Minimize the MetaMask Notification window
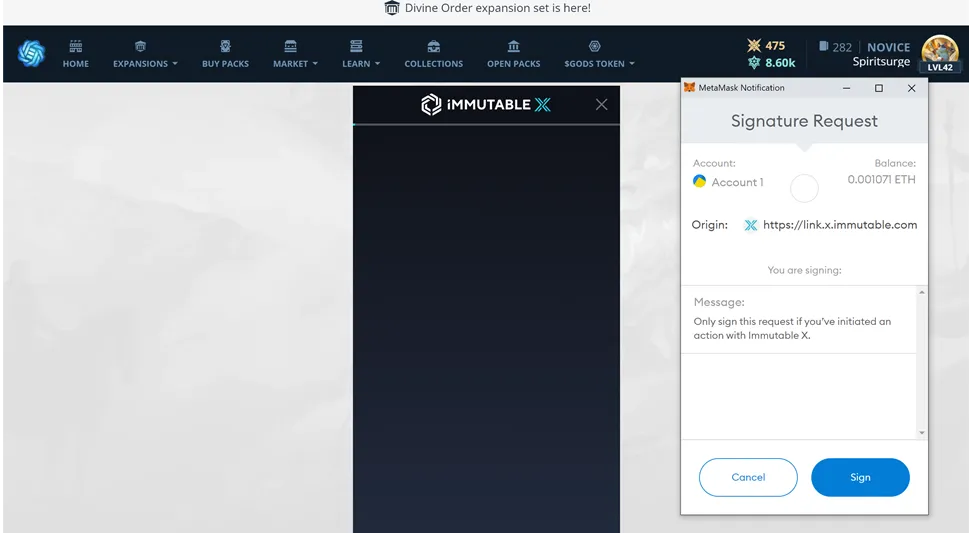Viewport: 969px width, 533px height. coord(847,88)
